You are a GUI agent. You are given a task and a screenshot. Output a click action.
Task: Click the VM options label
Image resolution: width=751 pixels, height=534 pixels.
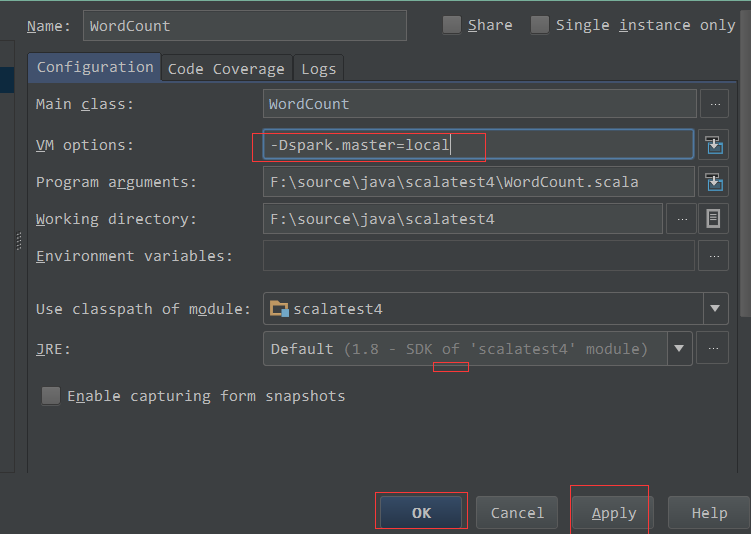coord(85,145)
